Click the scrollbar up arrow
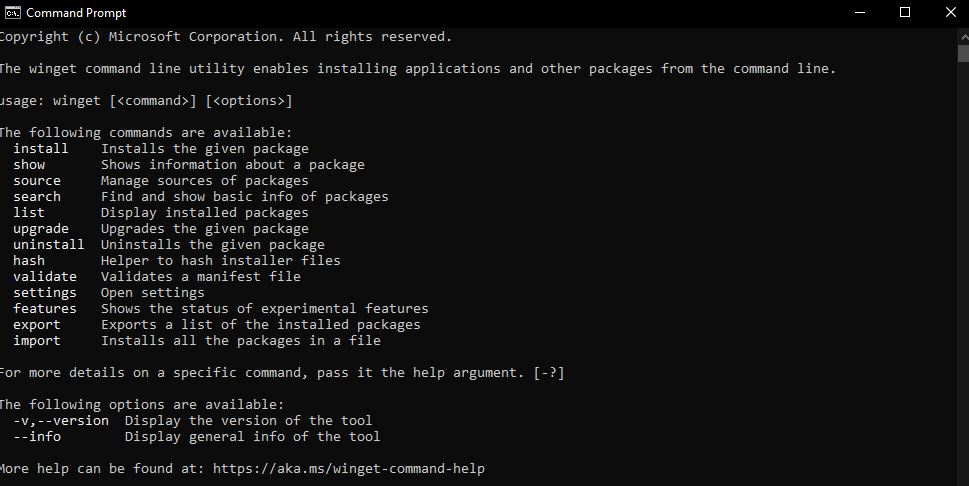Screen dimensions: 969x486 click(962, 34)
